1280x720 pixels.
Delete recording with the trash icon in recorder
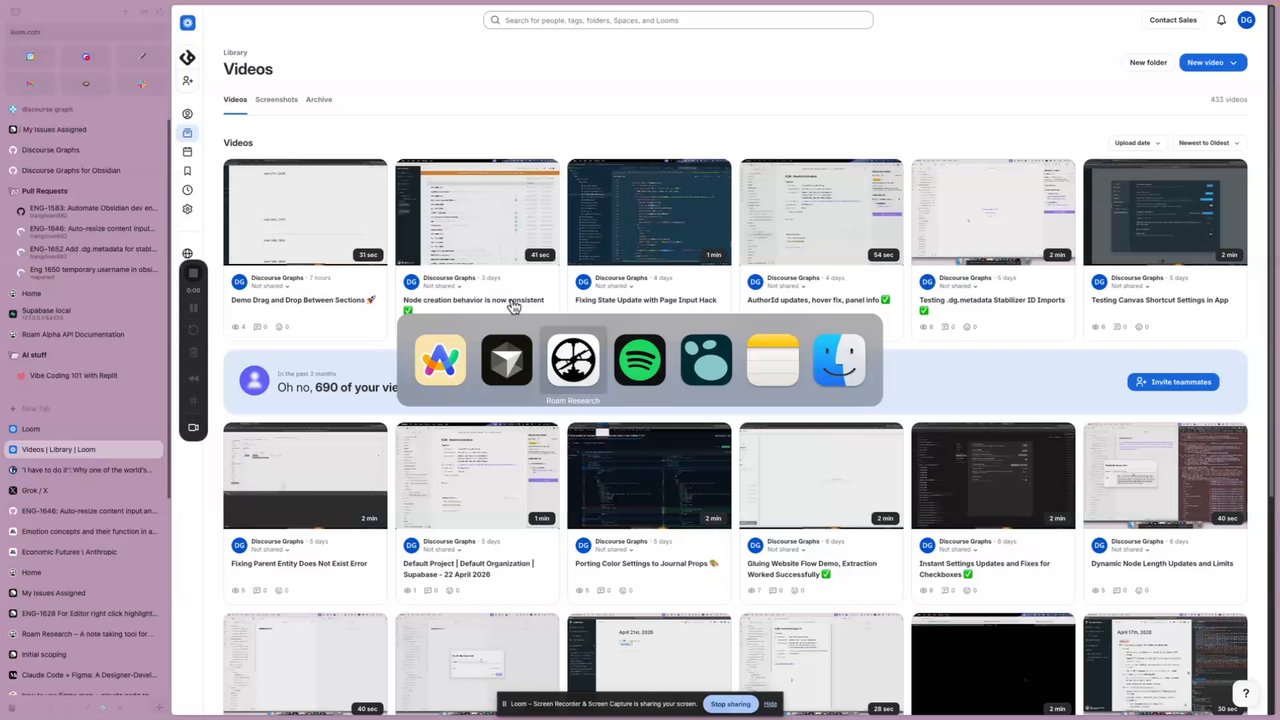tap(194, 352)
